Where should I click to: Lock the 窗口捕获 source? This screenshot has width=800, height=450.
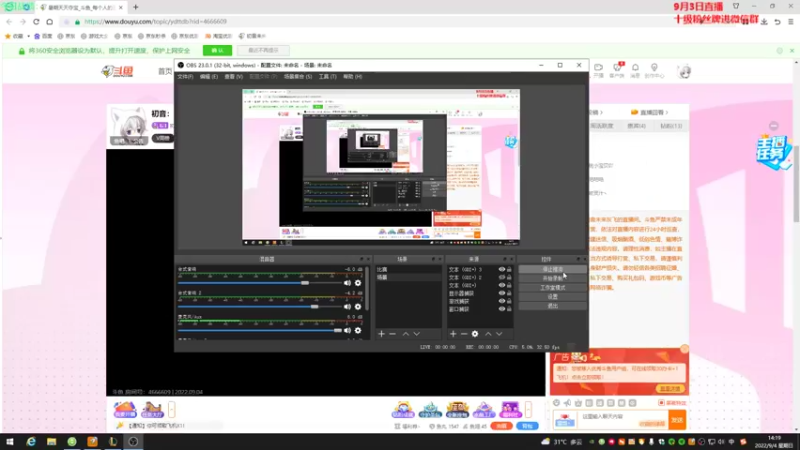tap(509, 309)
